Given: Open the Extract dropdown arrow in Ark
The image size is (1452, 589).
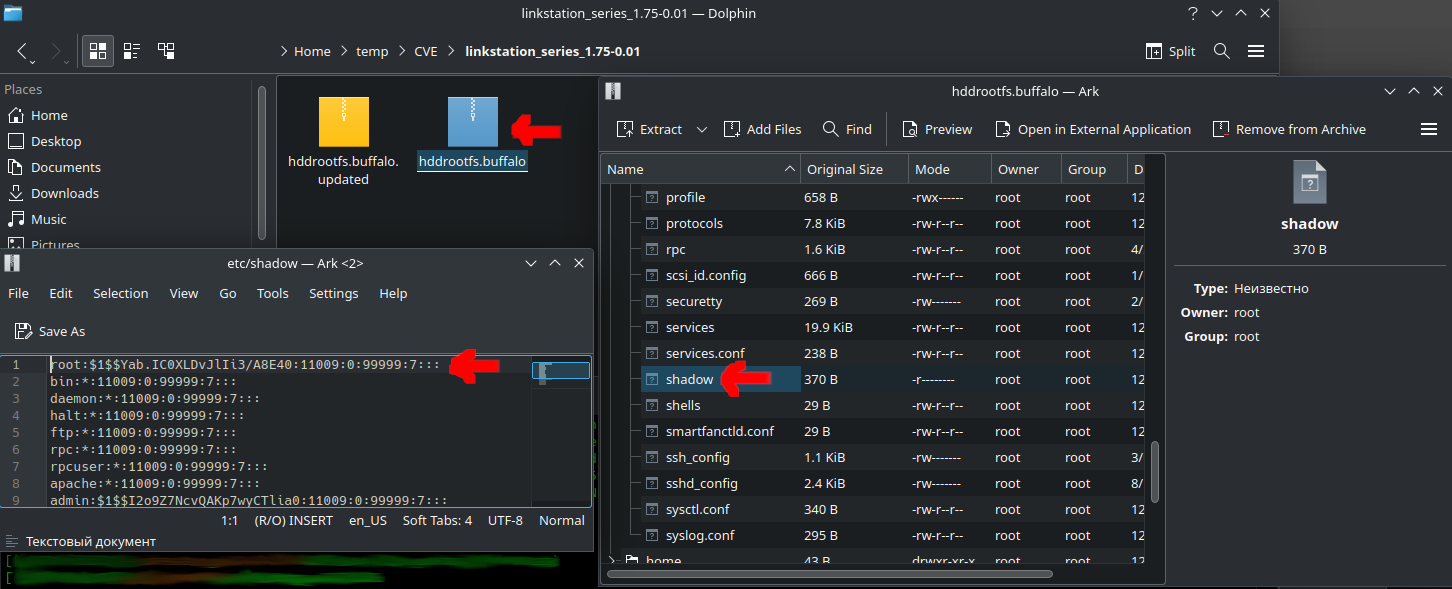Looking at the screenshot, I should point(701,129).
